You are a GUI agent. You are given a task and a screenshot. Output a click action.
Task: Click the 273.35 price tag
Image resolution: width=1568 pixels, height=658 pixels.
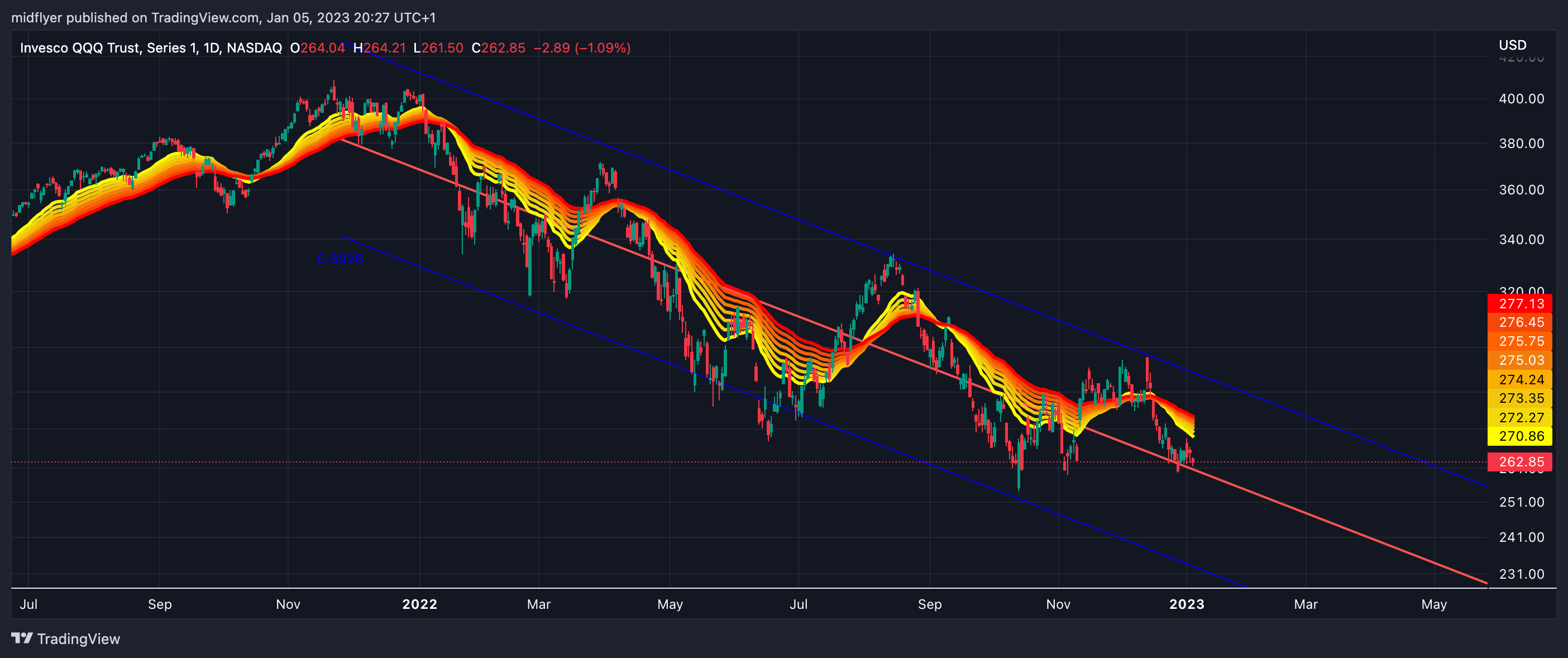[1519, 398]
